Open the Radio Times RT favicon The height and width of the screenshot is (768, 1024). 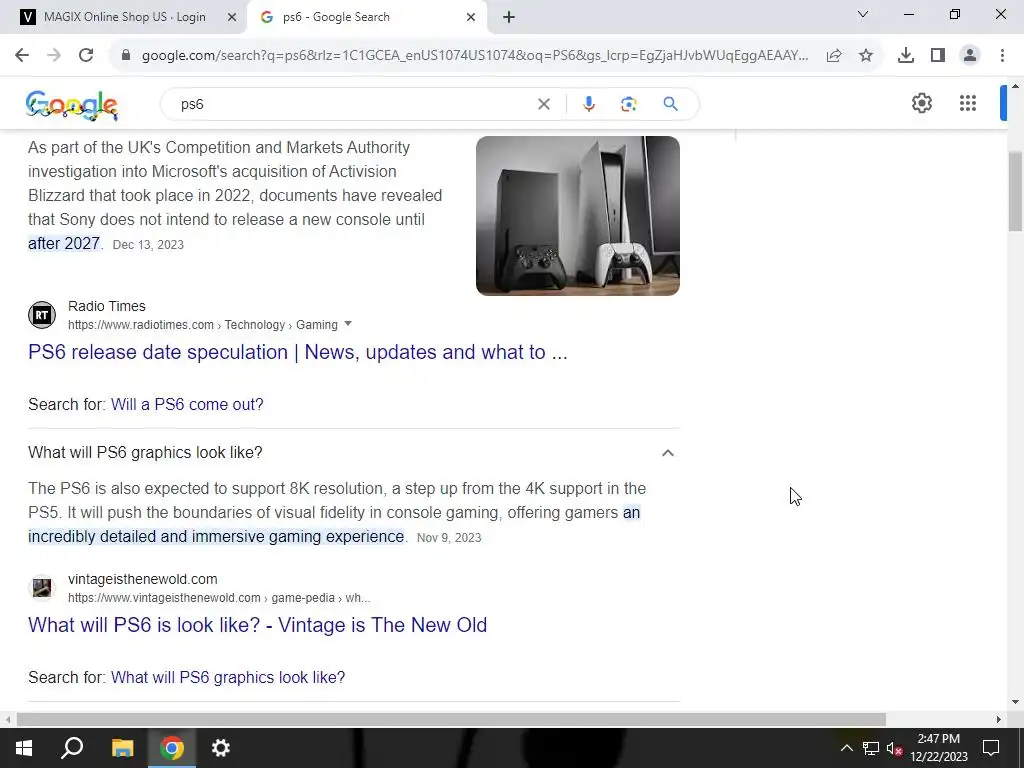coord(42,315)
